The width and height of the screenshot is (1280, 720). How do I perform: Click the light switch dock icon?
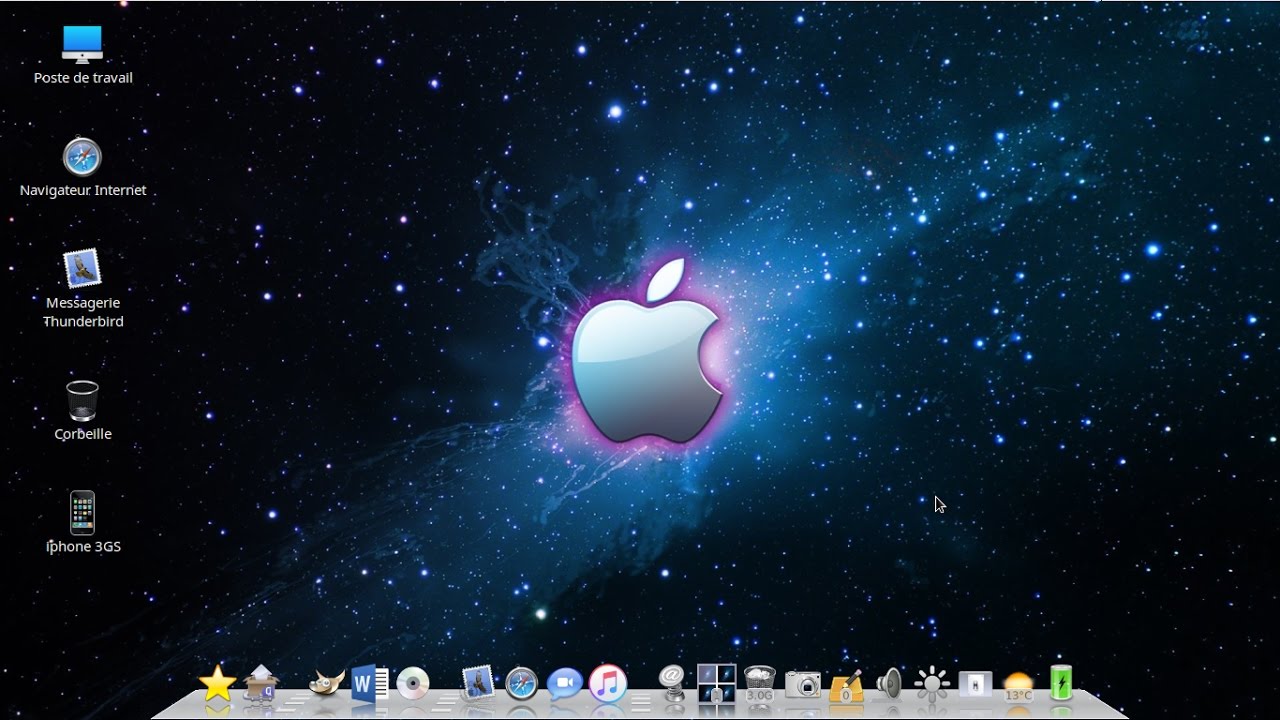click(975, 684)
